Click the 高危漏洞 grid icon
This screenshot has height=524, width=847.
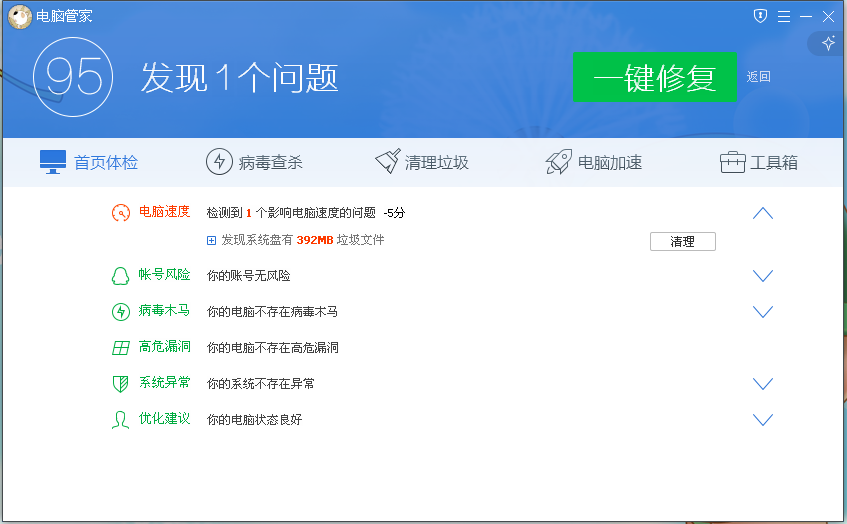pos(120,348)
